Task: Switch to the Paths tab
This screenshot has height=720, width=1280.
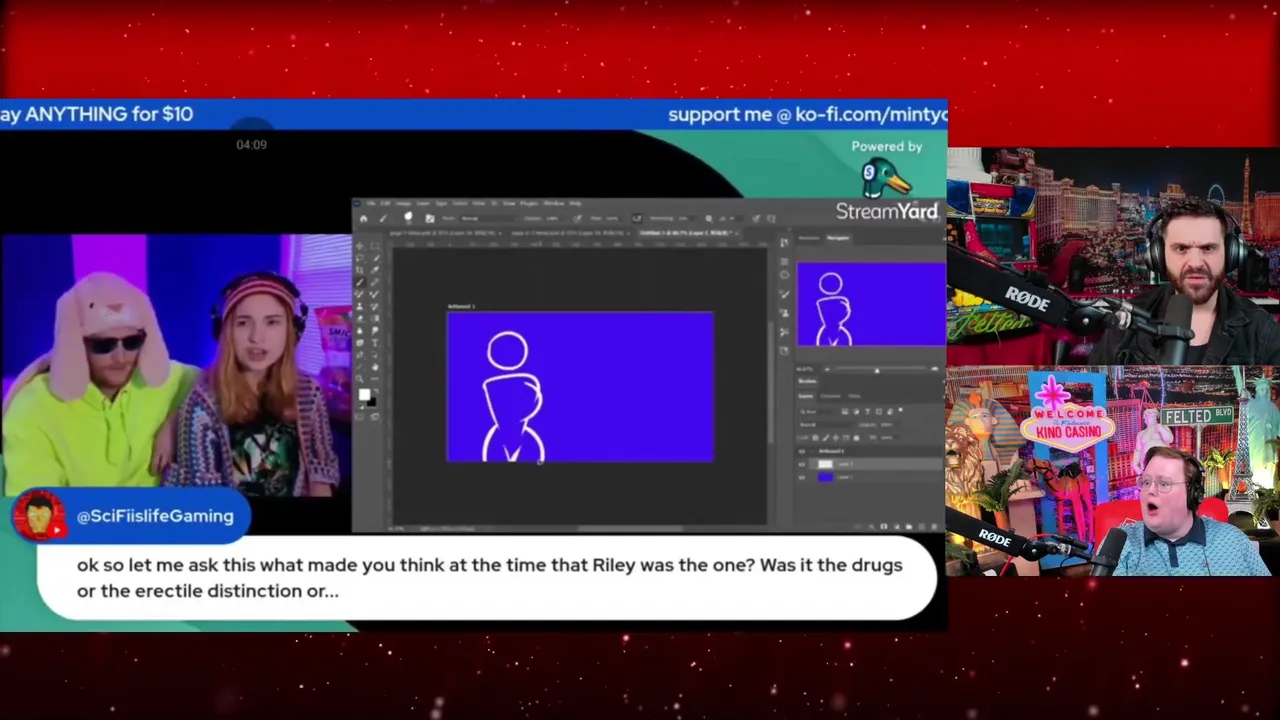Action: (x=854, y=396)
